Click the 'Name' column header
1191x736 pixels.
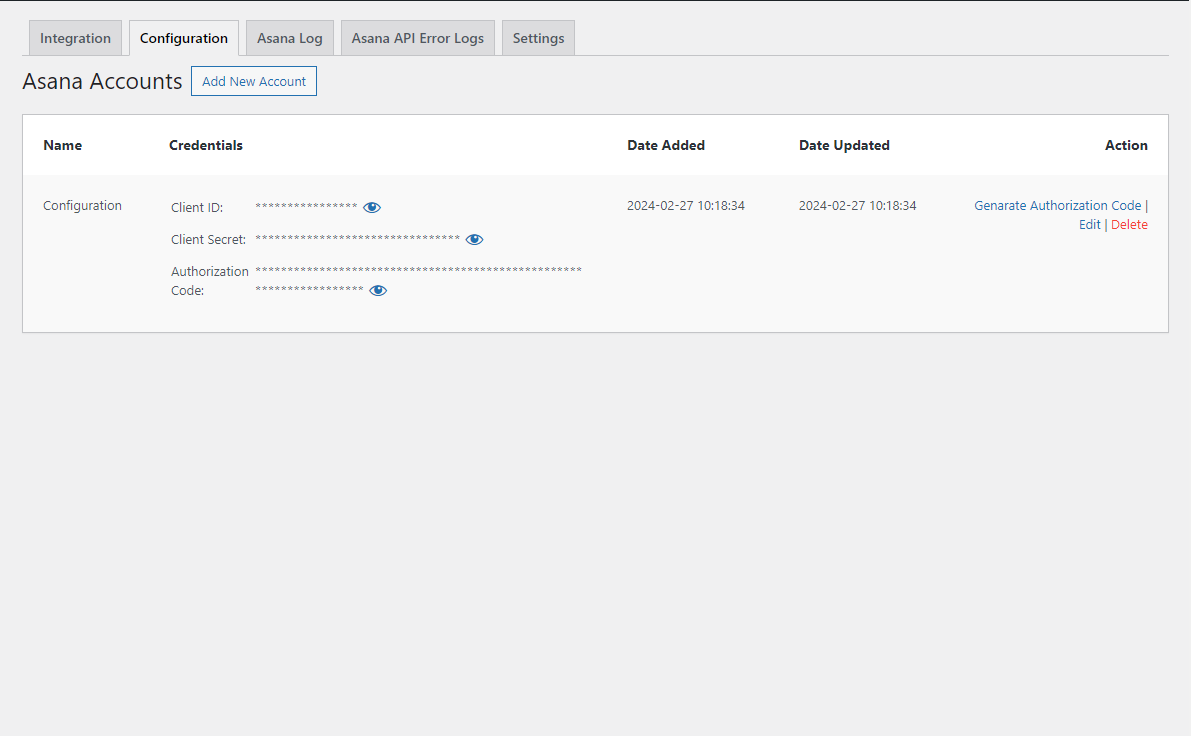click(x=62, y=145)
